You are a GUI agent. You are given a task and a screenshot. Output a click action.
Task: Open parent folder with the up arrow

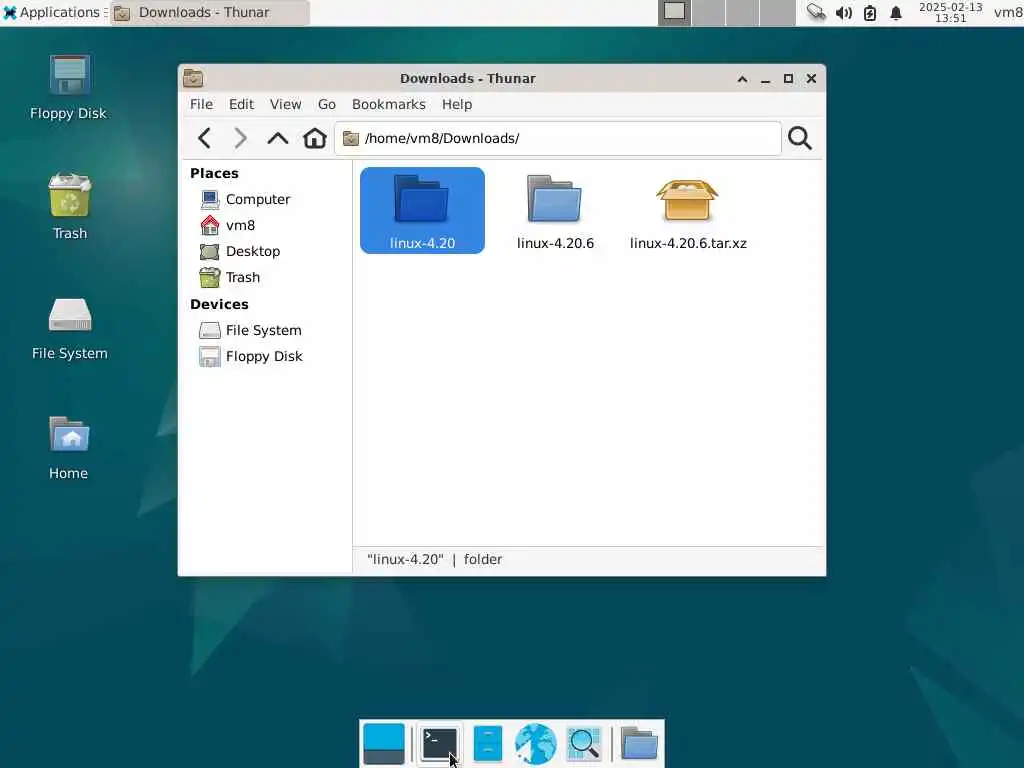[x=278, y=138]
